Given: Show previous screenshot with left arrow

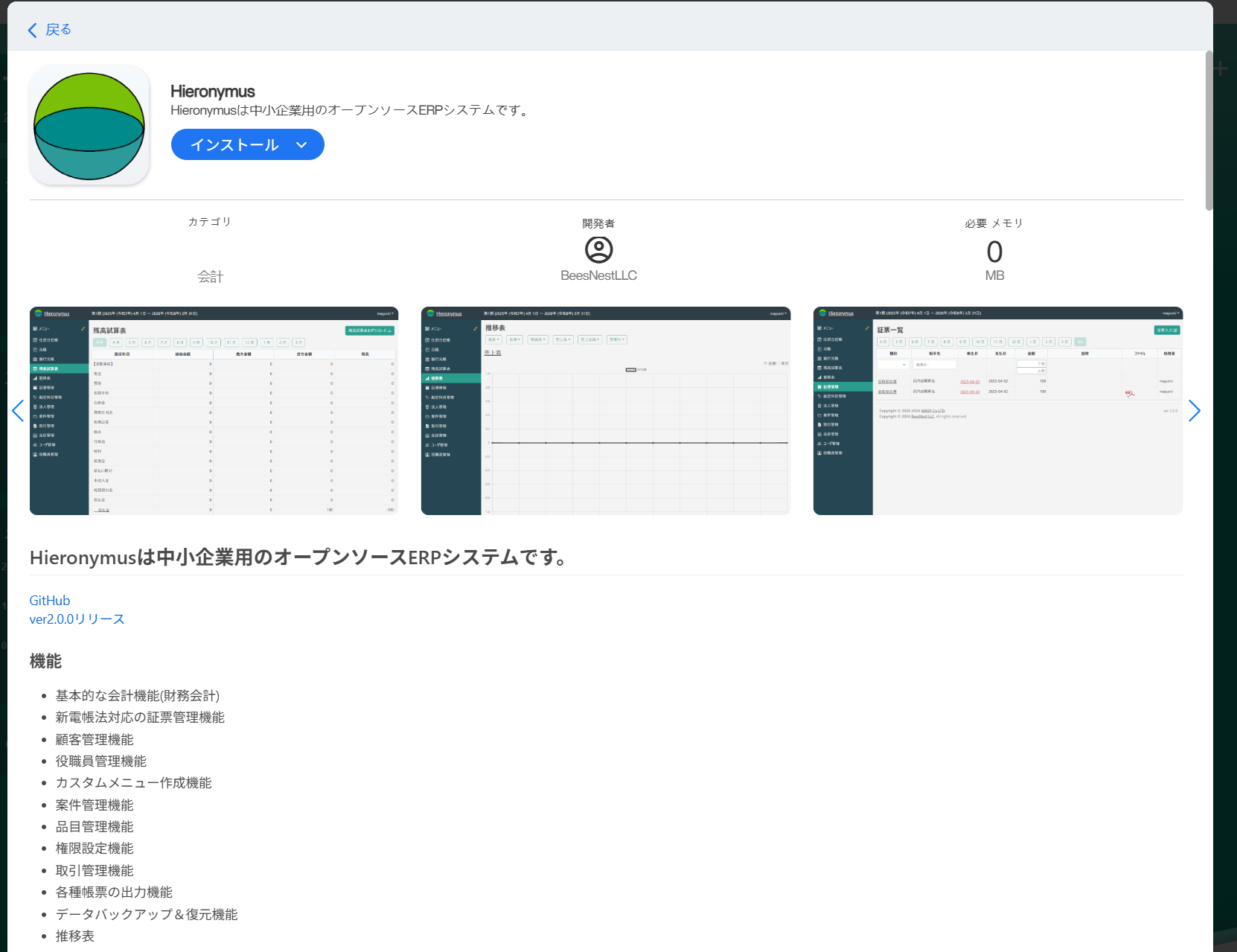Looking at the screenshot, I should click(x=18, y=411).
